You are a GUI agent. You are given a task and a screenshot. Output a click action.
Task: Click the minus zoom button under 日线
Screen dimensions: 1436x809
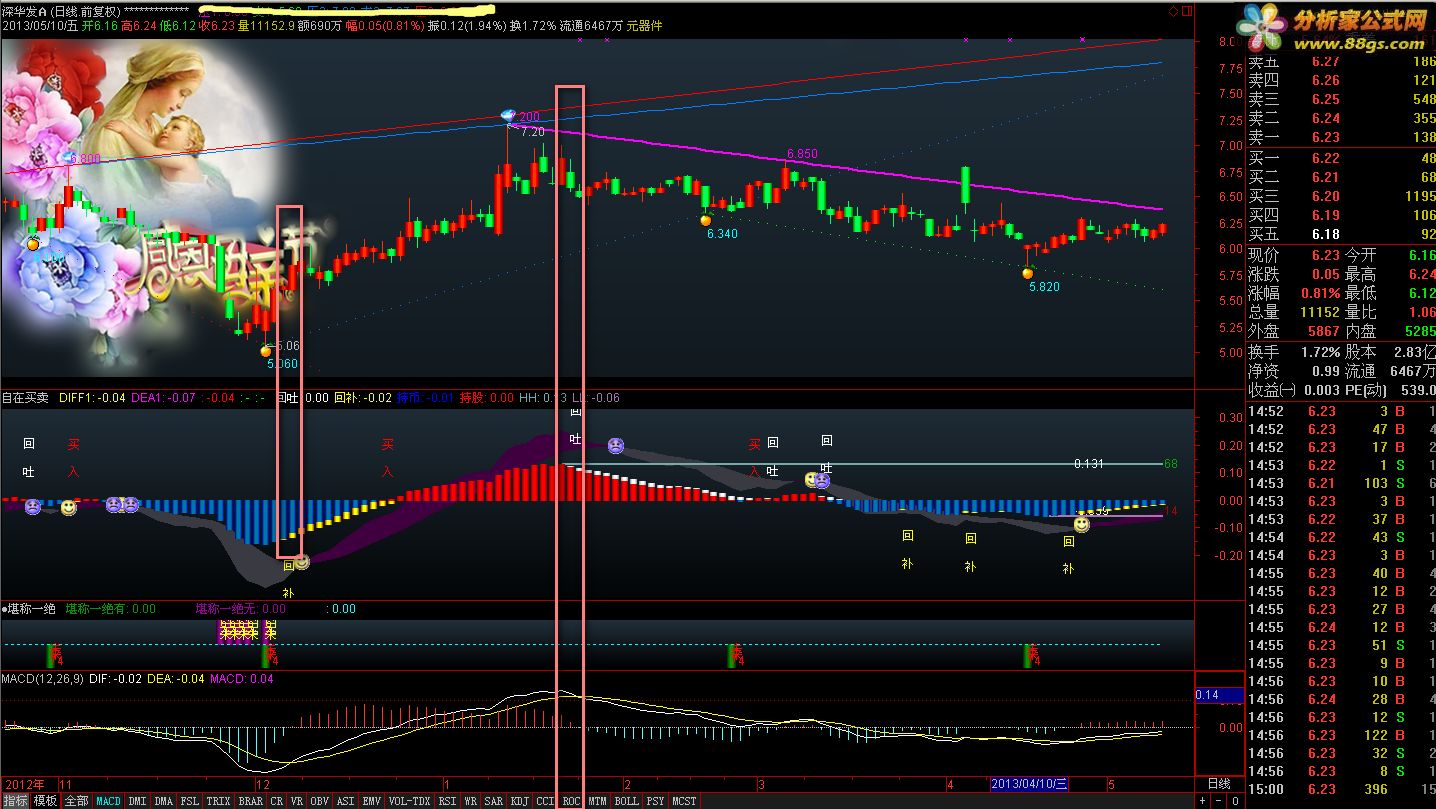[1218, 801]
